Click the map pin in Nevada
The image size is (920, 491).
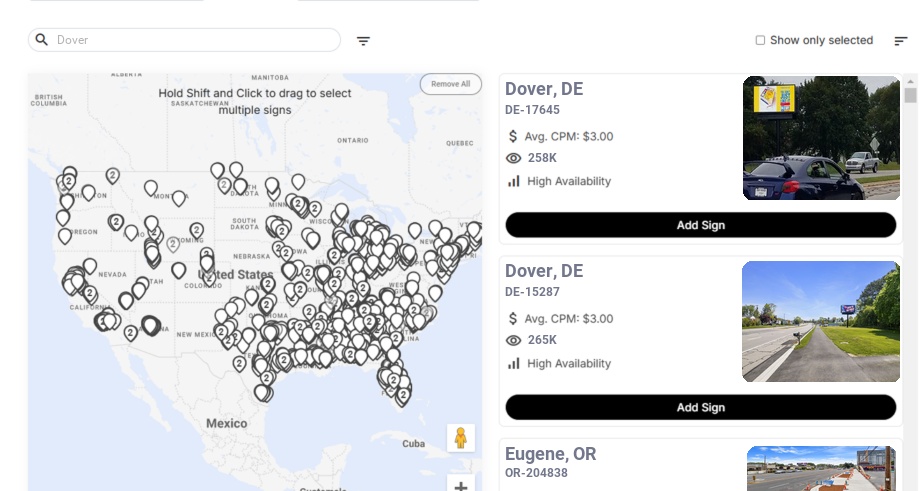pyautogui.click(x=90, y=266)
